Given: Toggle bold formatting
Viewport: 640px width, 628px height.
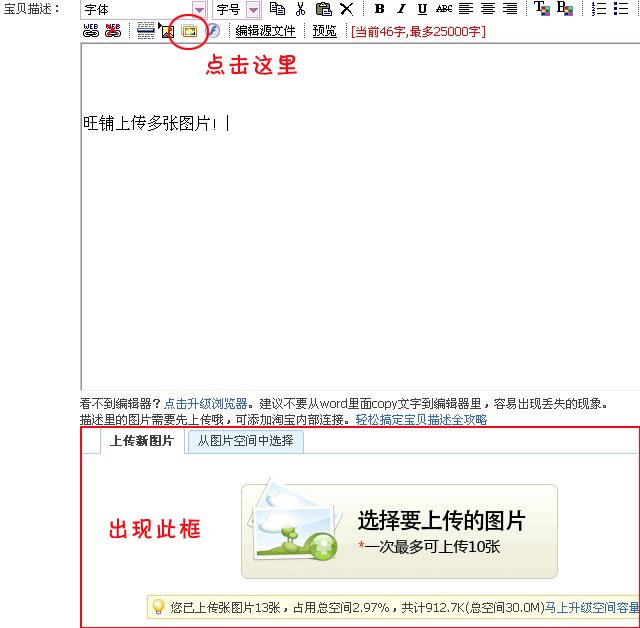Looking at the screenshot, I should 380,9.
